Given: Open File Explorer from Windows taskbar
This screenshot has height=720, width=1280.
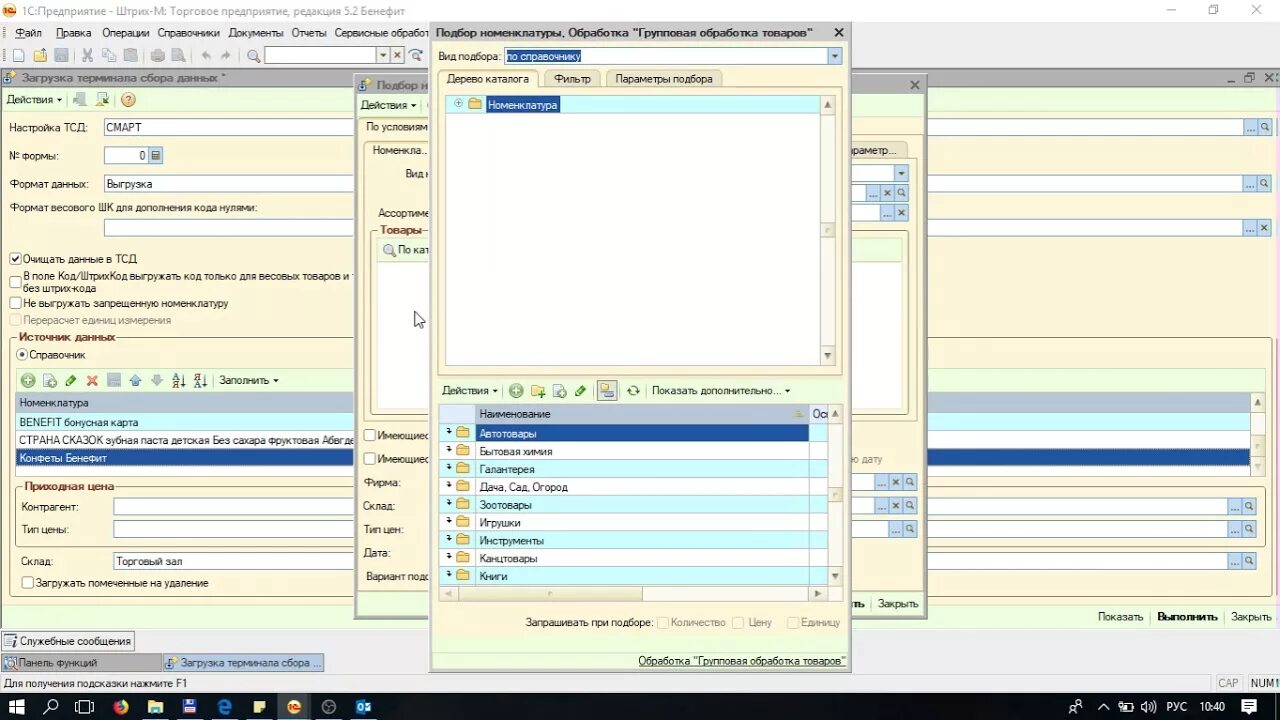Looking at the screenshot, I should [x=155, y=707].
